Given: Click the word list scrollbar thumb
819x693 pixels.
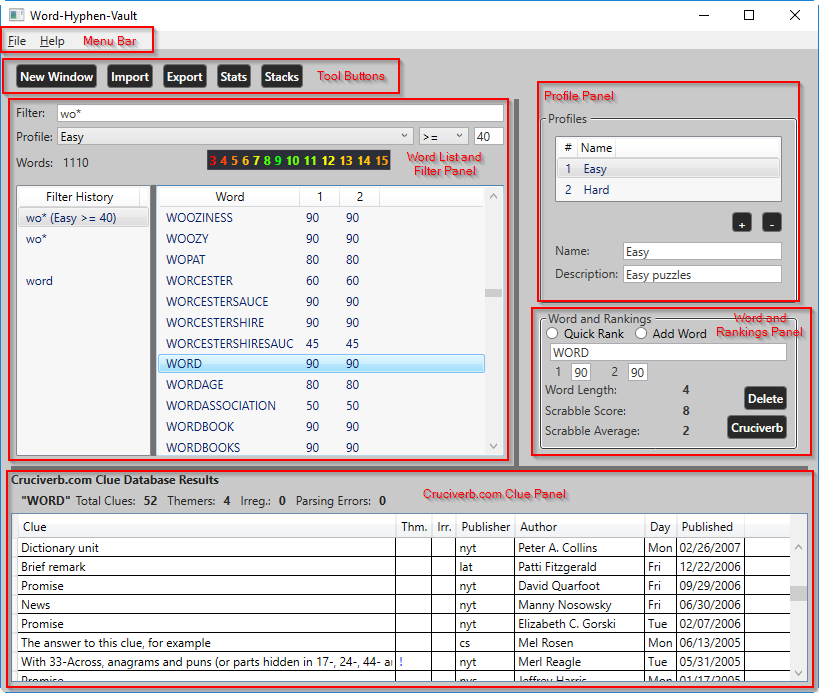Looking at the screenshot, I should point(493,293).
